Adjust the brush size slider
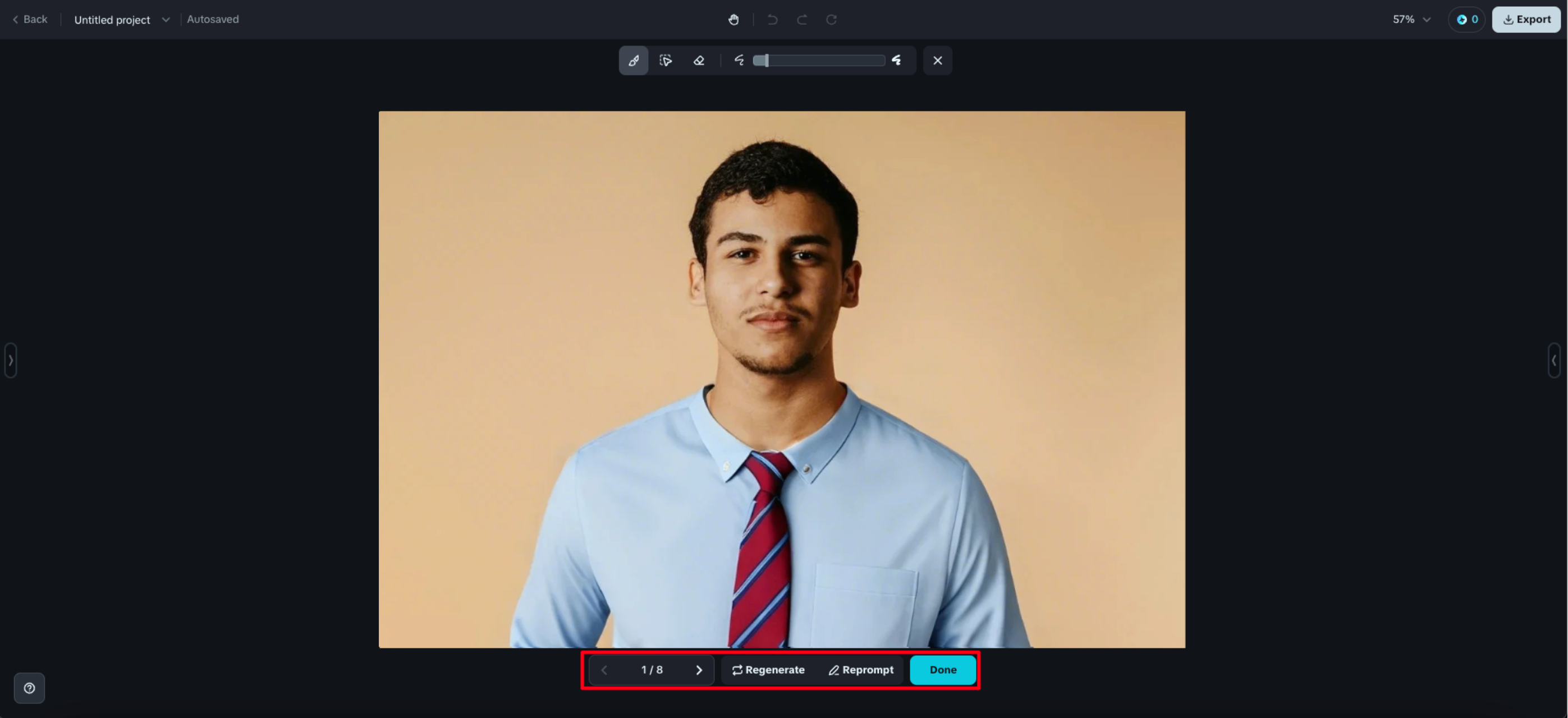The width and height of the screenshot is (1568, 718). coord(818,60)
